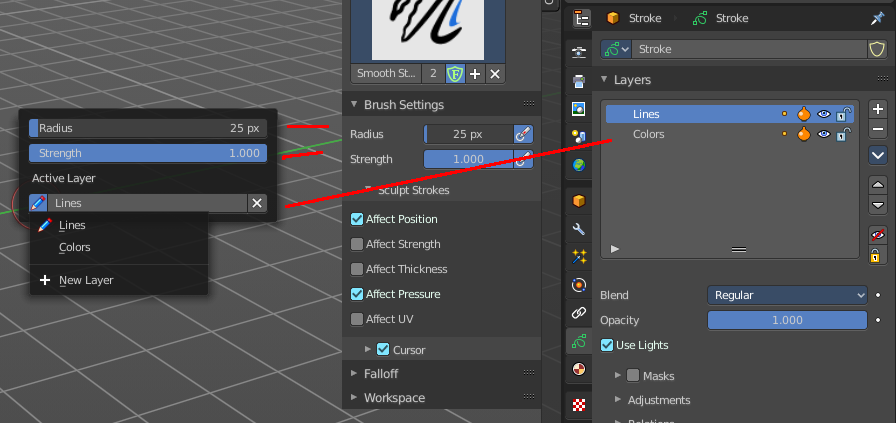Expand the Falloff panel

point(354,373)
